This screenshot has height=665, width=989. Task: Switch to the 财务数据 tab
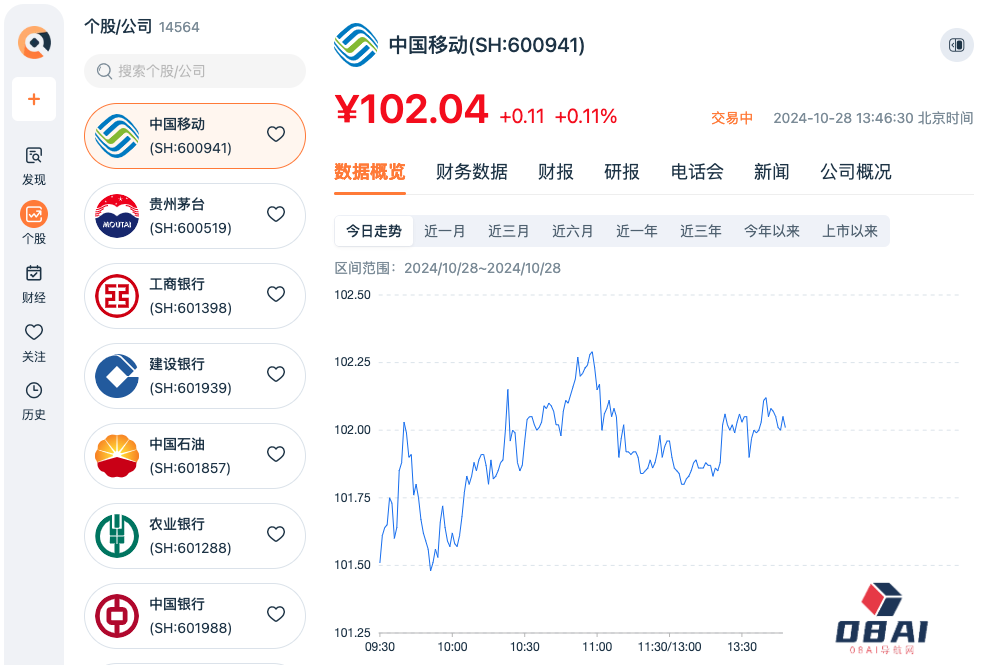[472, 172]
